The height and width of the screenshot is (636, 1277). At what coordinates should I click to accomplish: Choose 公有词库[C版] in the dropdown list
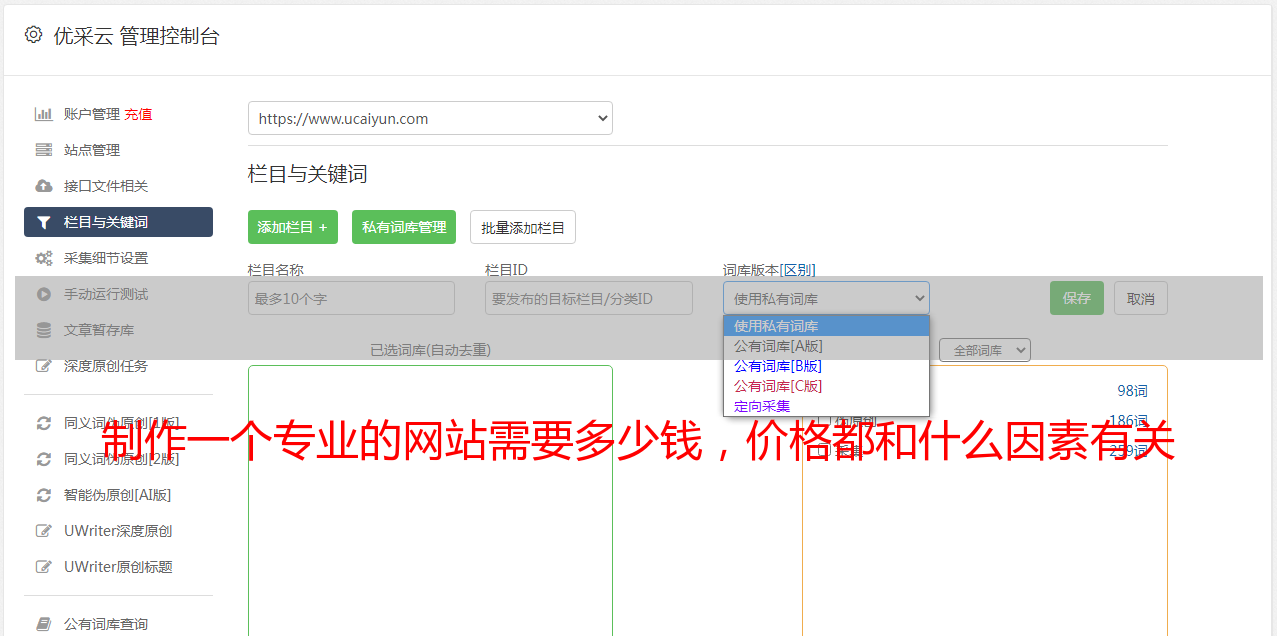click(826, 386)
